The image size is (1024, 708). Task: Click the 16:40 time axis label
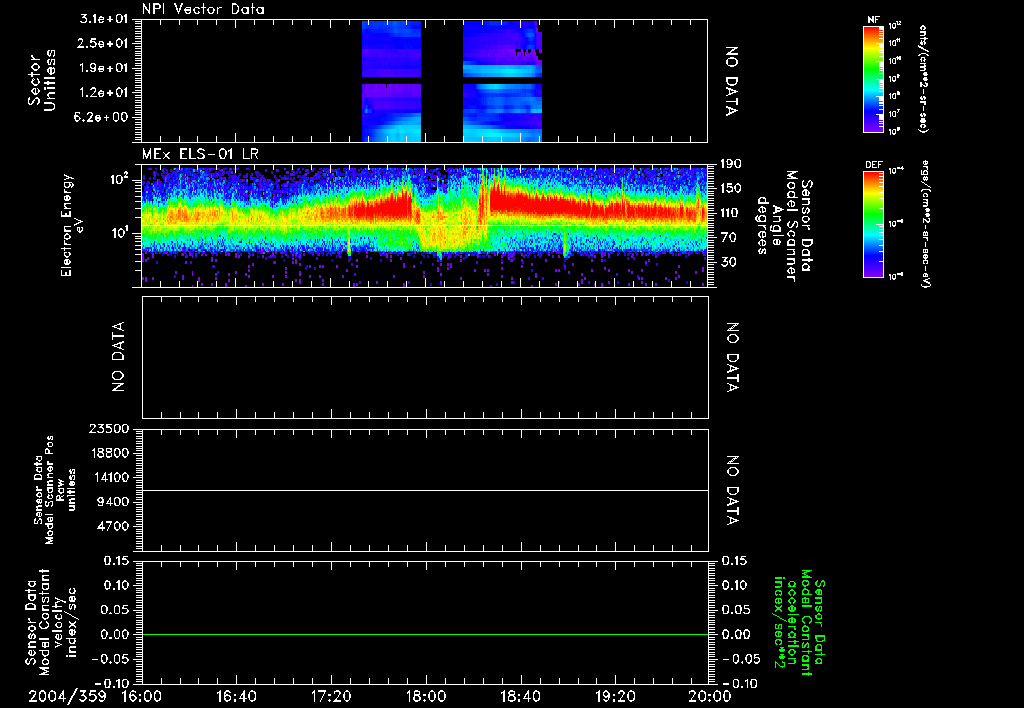click(x=236, y=696)
